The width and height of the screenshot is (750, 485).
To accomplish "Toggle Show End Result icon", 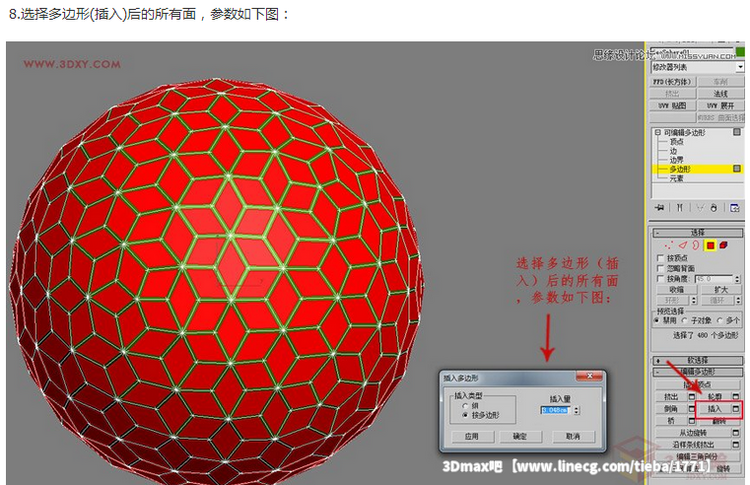I will (680, 208).
